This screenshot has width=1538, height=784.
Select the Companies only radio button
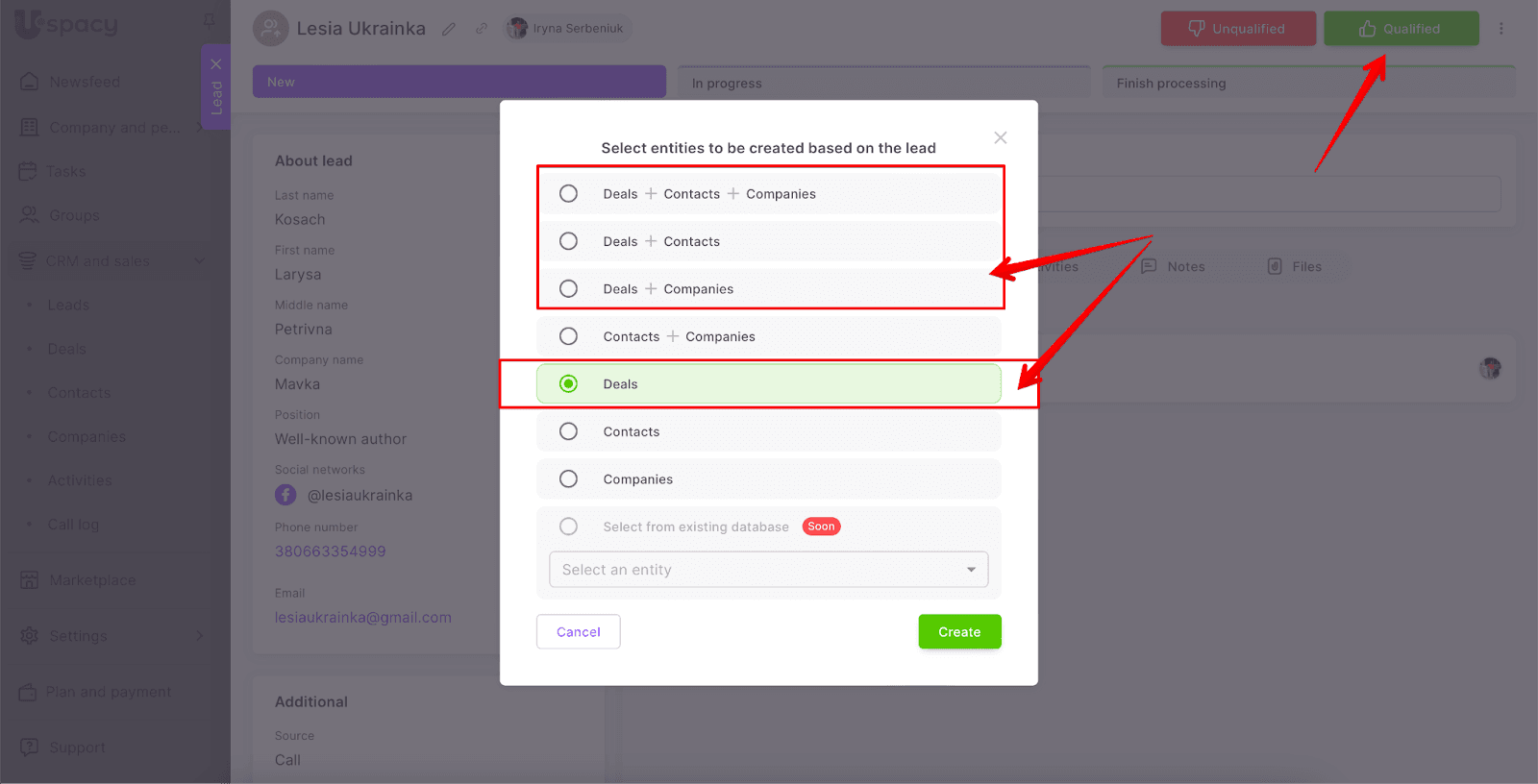coord(569,479)
